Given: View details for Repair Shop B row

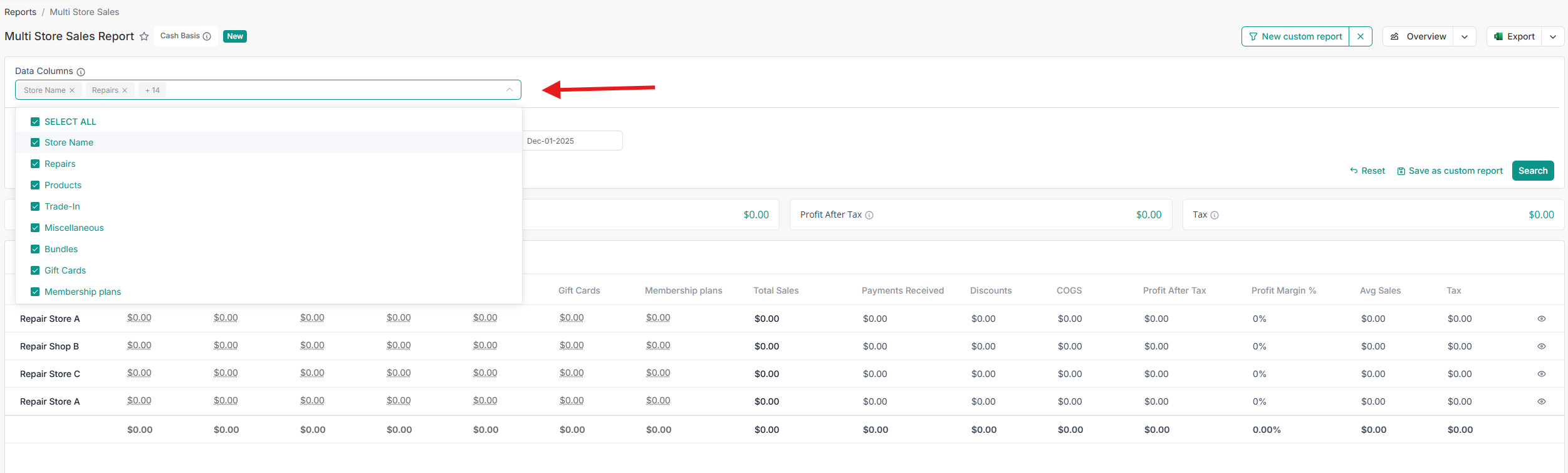Looking at the screenshot, I should point(1542,346).
